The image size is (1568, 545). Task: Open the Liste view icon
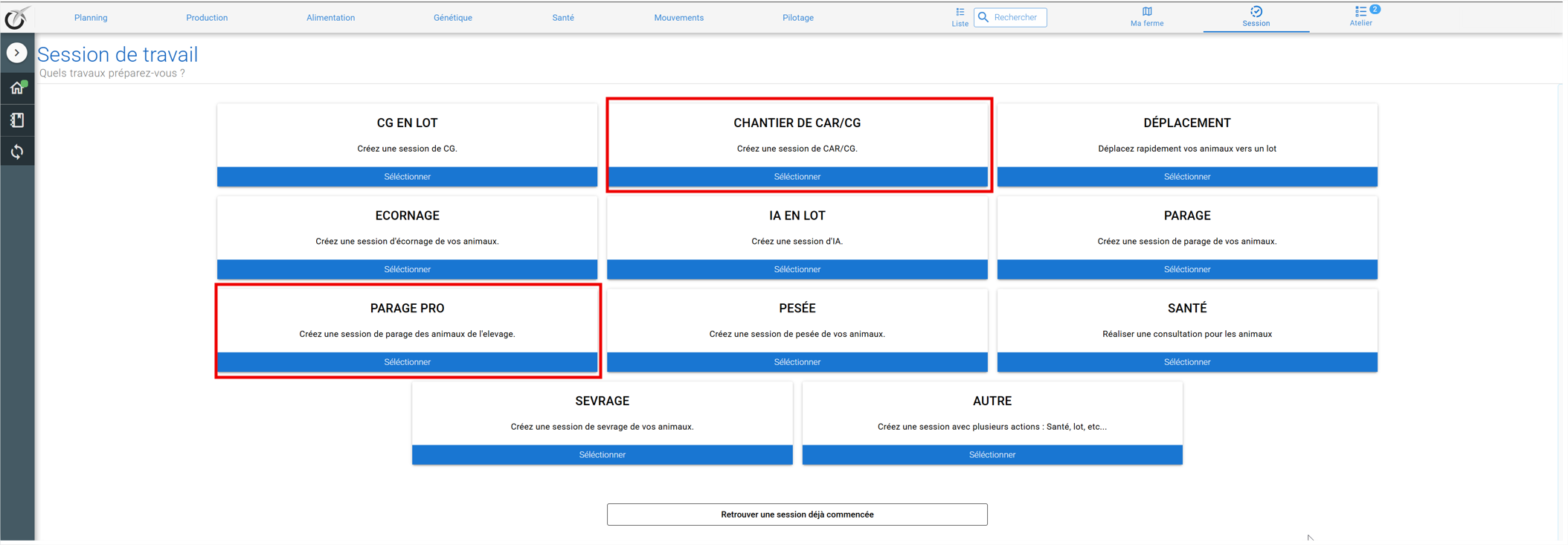click(960, 17)
